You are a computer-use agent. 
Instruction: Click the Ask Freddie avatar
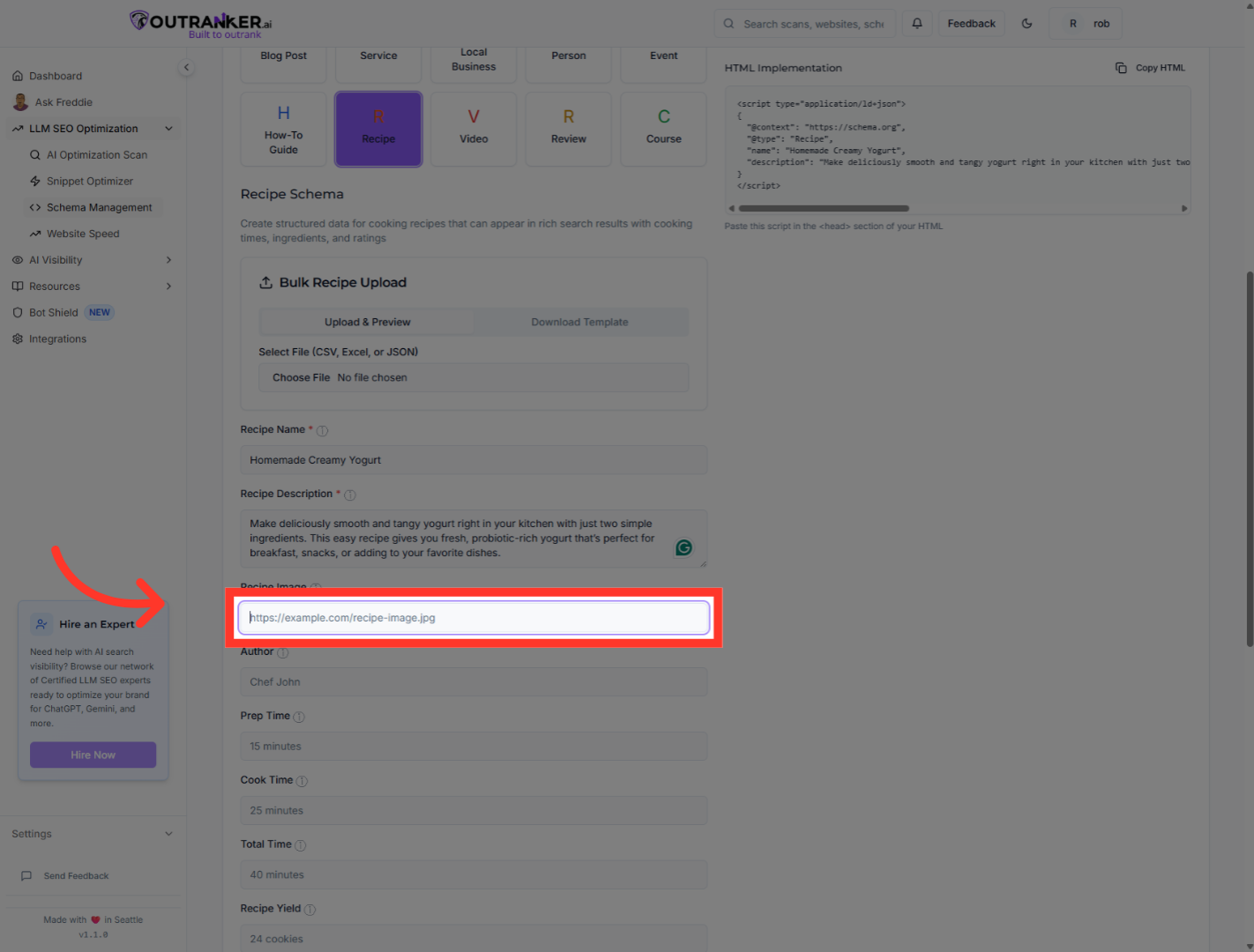pos(20,102)
